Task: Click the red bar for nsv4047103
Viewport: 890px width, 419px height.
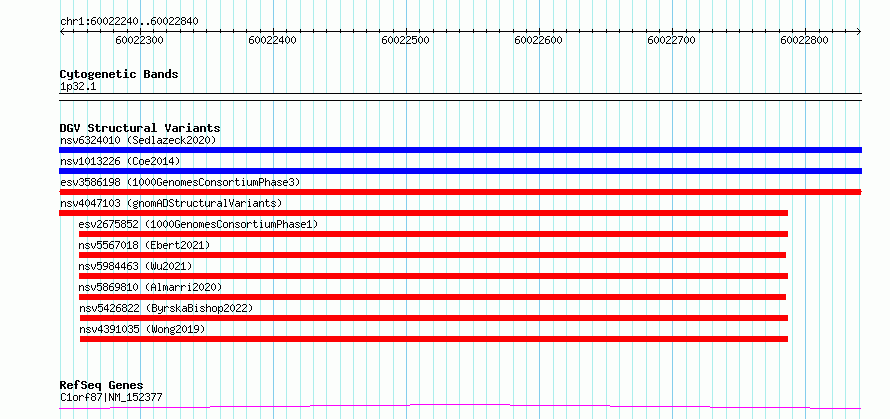Action: (423, 213)
